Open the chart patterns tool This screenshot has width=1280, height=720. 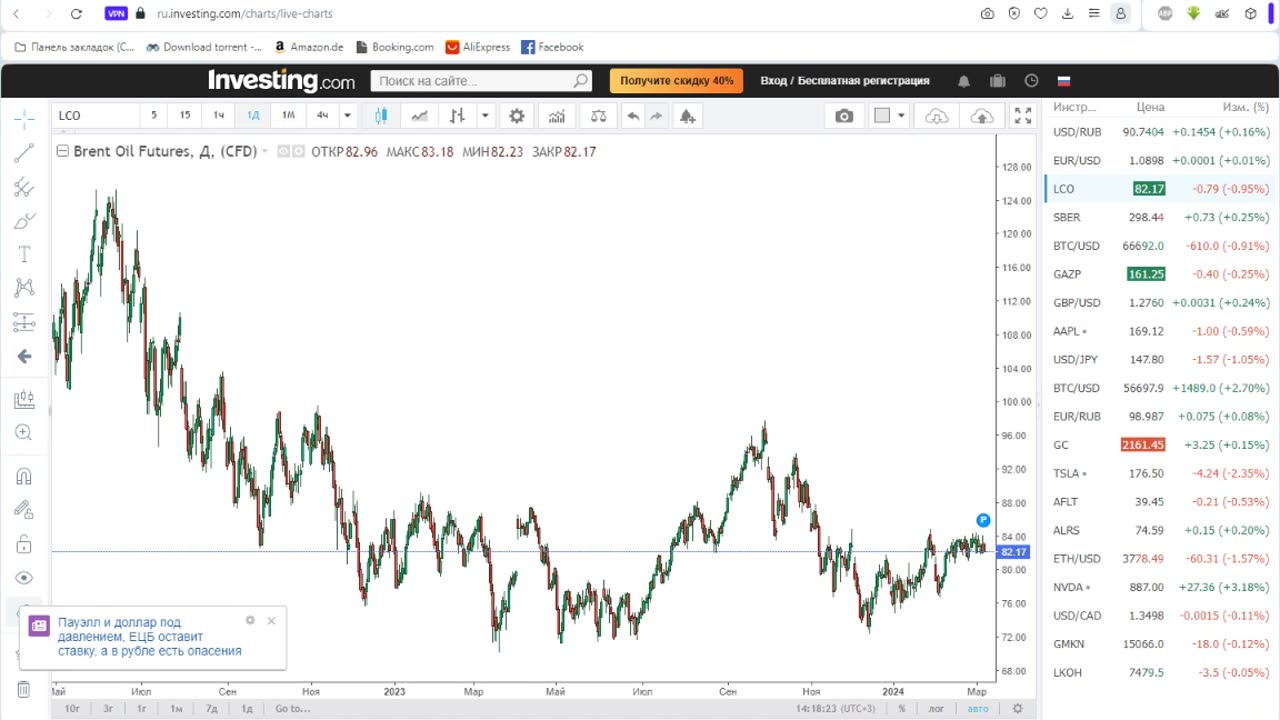[24, 288]
